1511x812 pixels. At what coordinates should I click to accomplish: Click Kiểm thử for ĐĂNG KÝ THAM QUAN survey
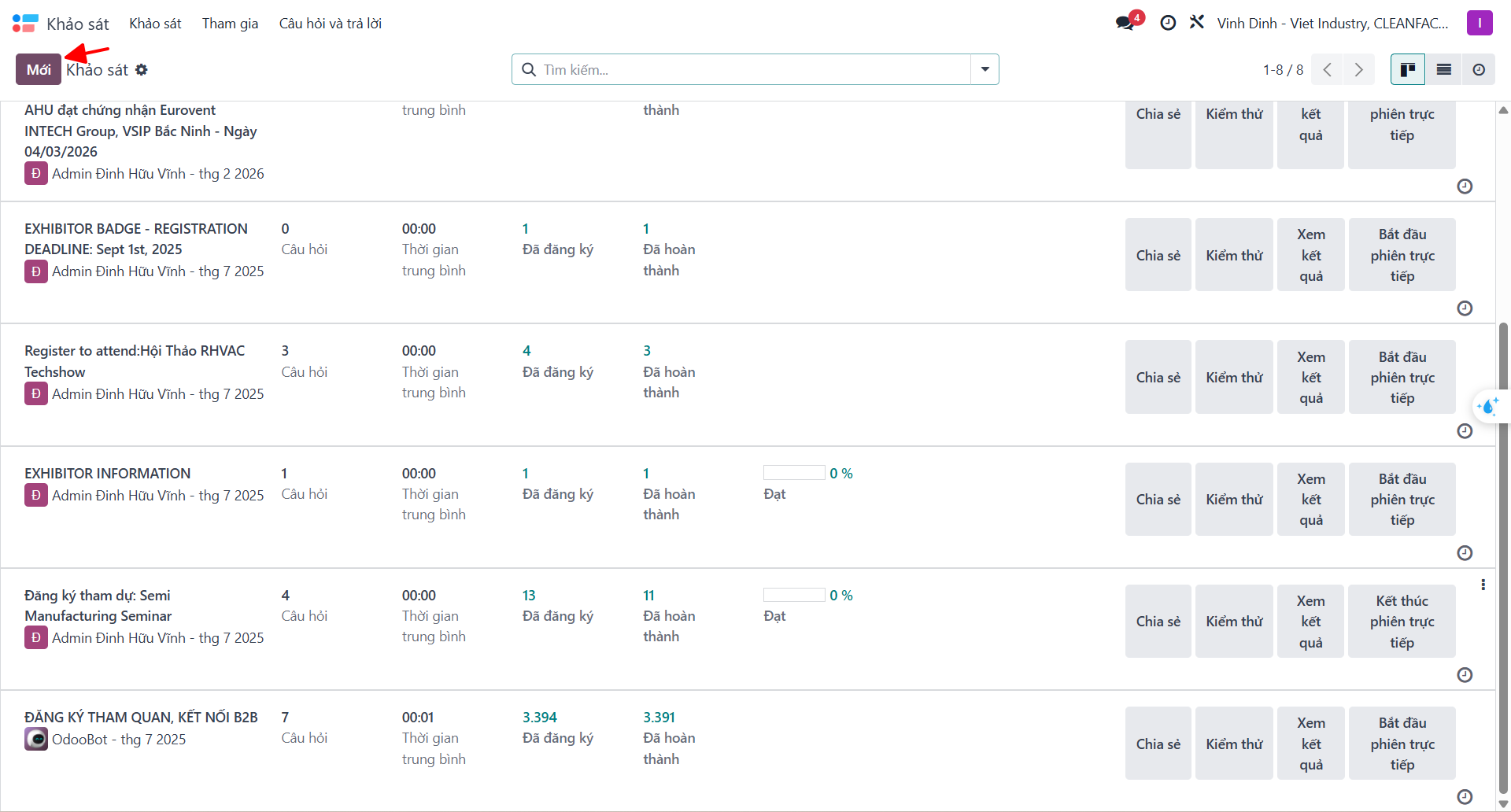click(x=1234, y=744)
